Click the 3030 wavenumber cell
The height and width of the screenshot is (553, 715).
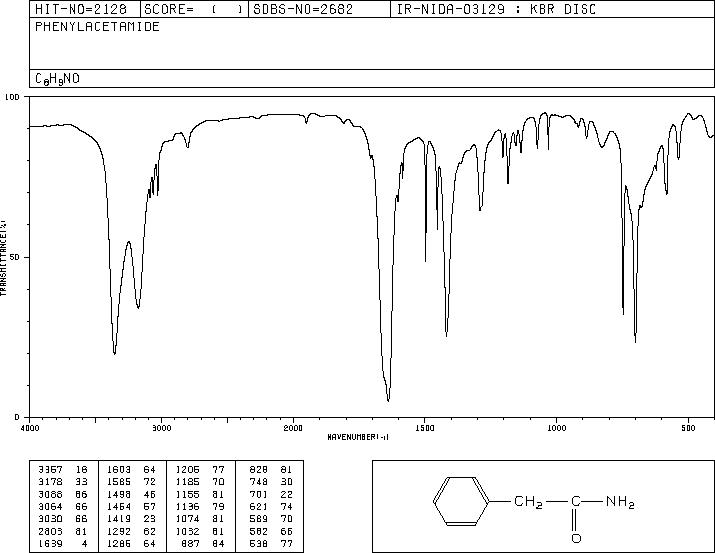[50, 519]
